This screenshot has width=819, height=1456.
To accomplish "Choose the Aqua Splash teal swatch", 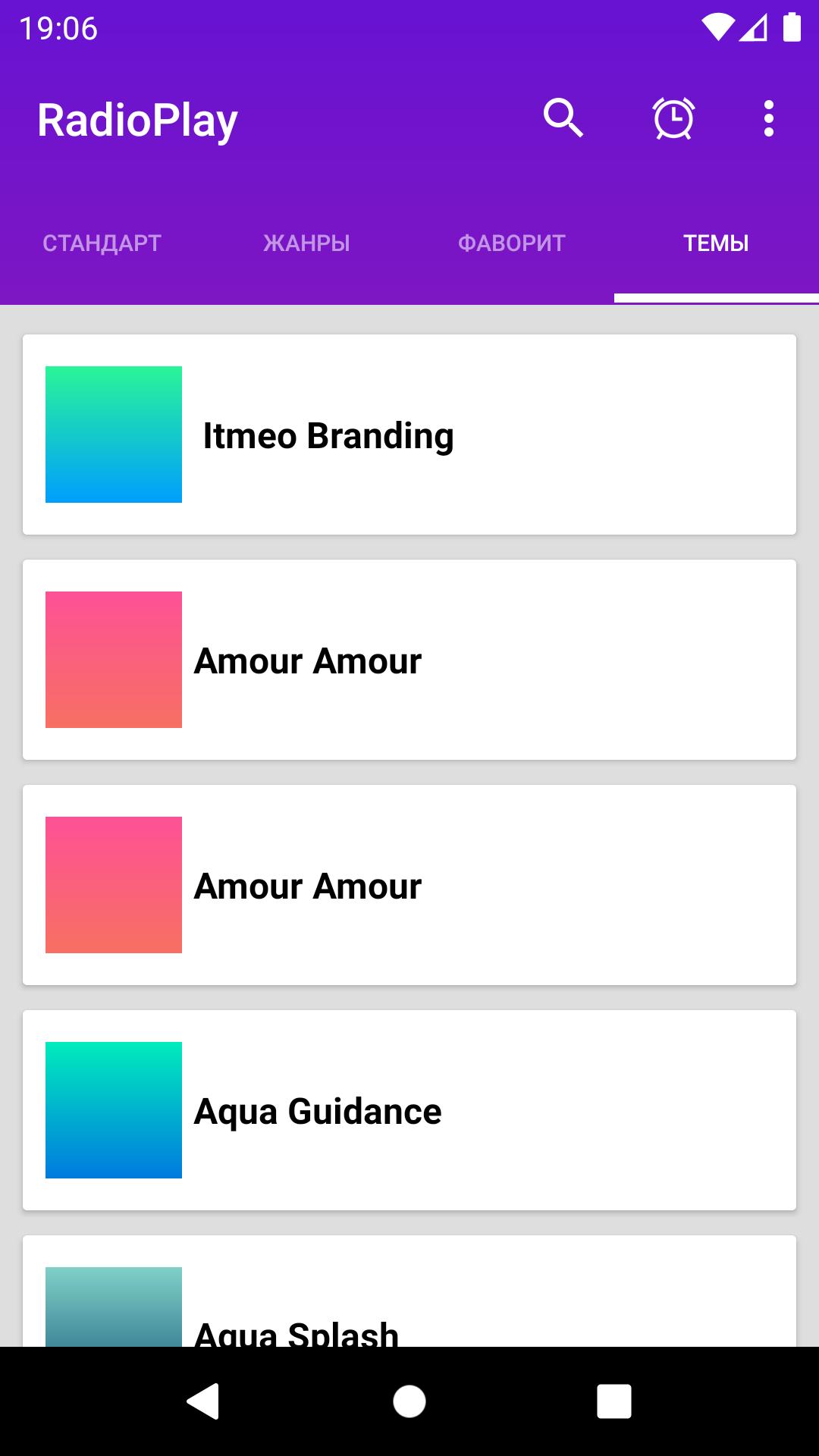I will click(x=114, y=1307).
